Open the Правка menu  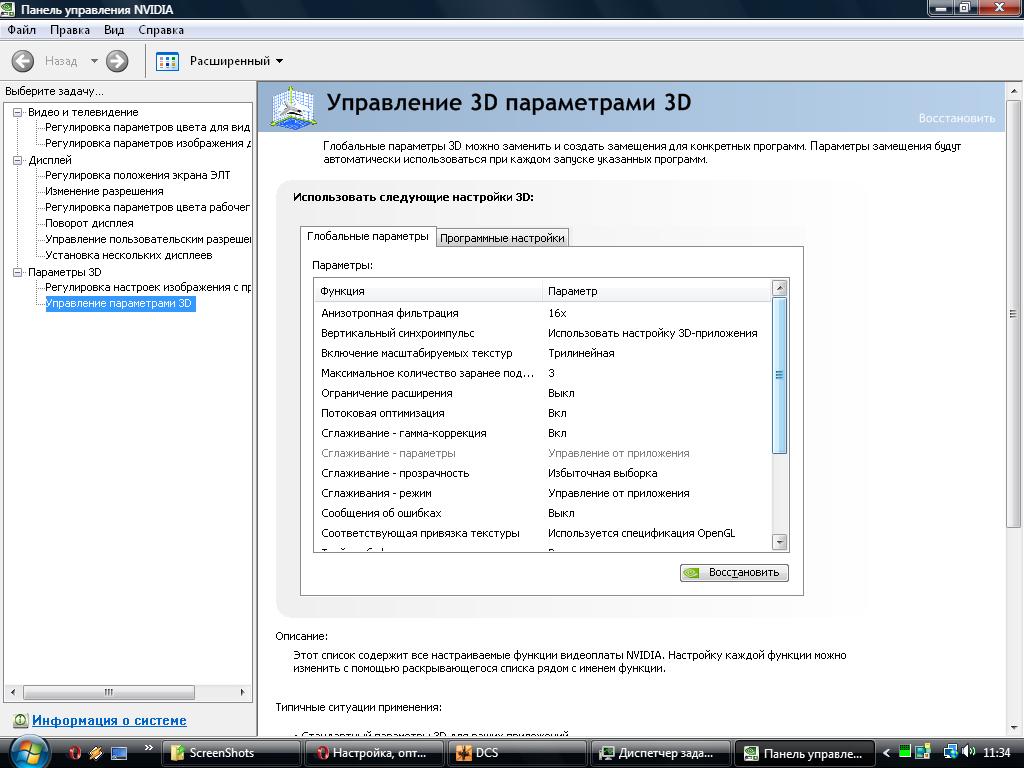pyautogui.click(x=70, y=30)
